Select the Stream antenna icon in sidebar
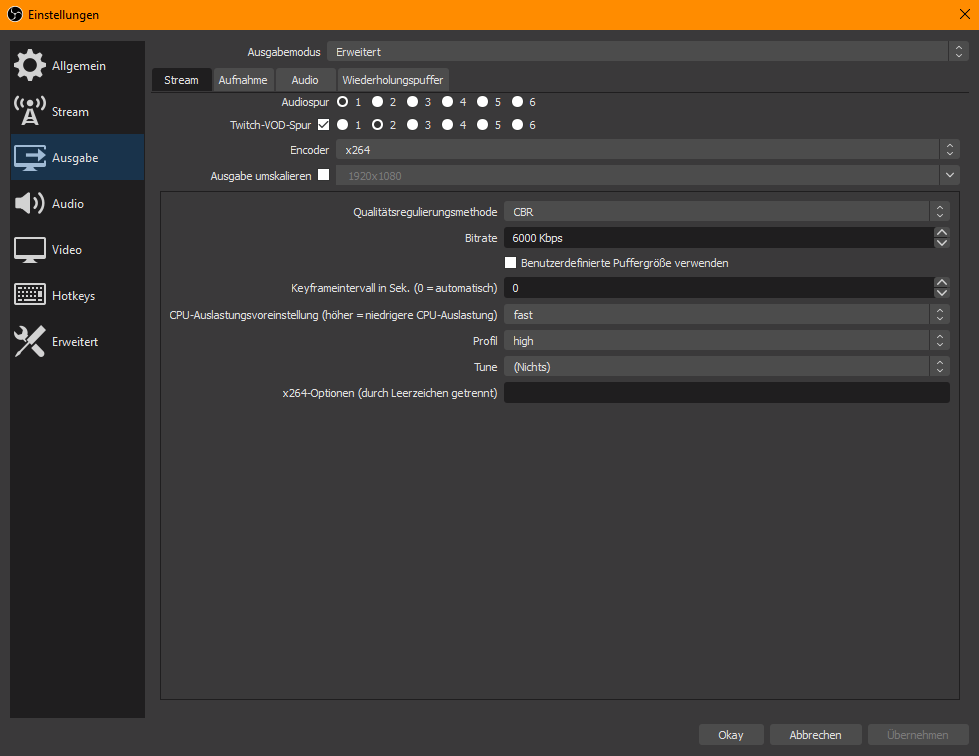 (x=29, y=112)
